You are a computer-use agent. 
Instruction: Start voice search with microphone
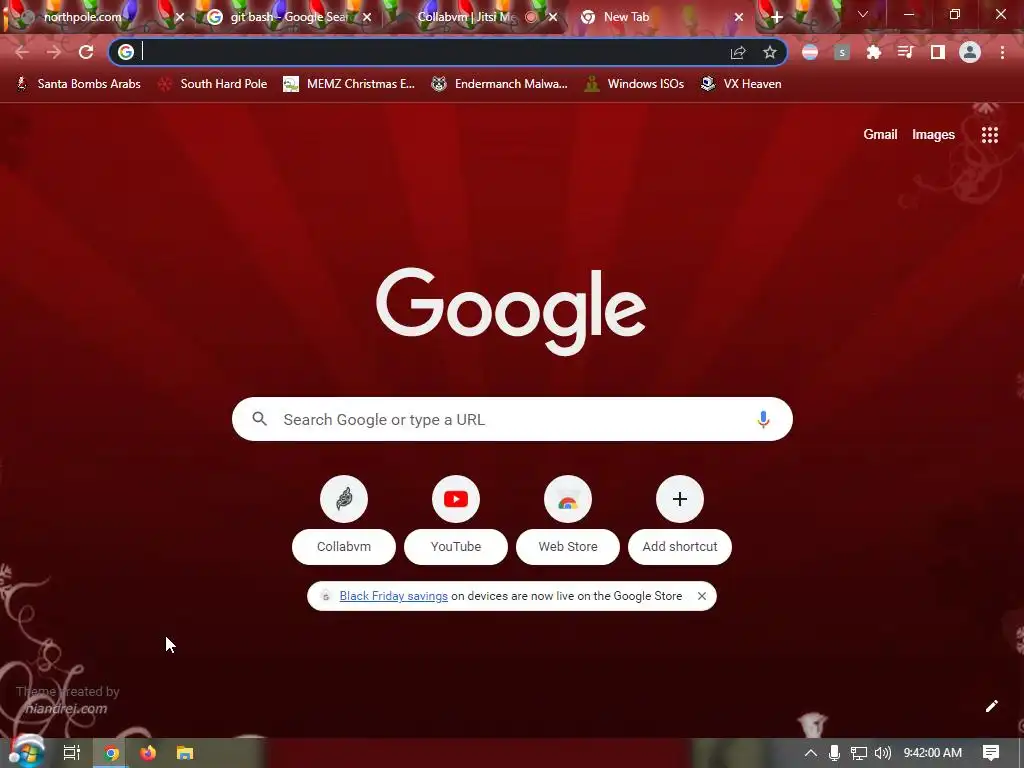pos(763,419)
